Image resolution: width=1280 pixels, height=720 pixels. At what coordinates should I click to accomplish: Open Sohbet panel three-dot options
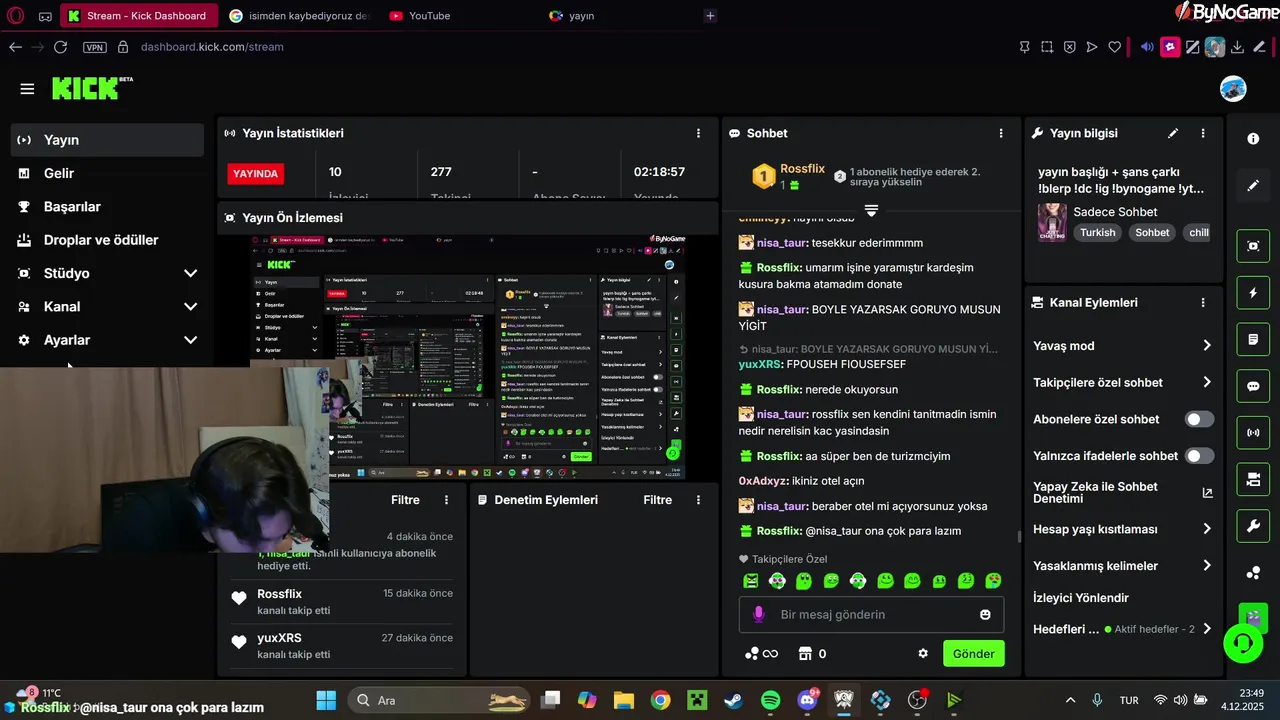pyautogui.click(x=1001, y=133)
